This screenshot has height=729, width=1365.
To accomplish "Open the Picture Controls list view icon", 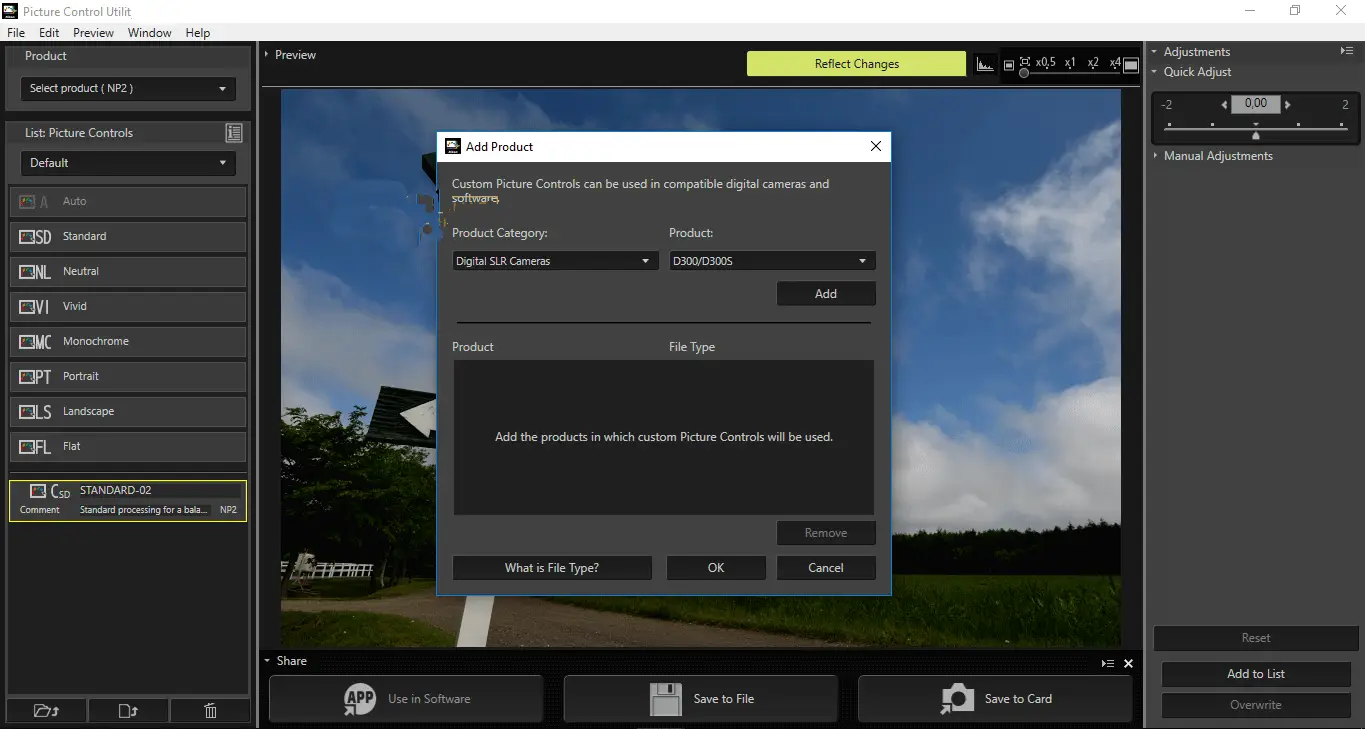I will click(234, 133).
